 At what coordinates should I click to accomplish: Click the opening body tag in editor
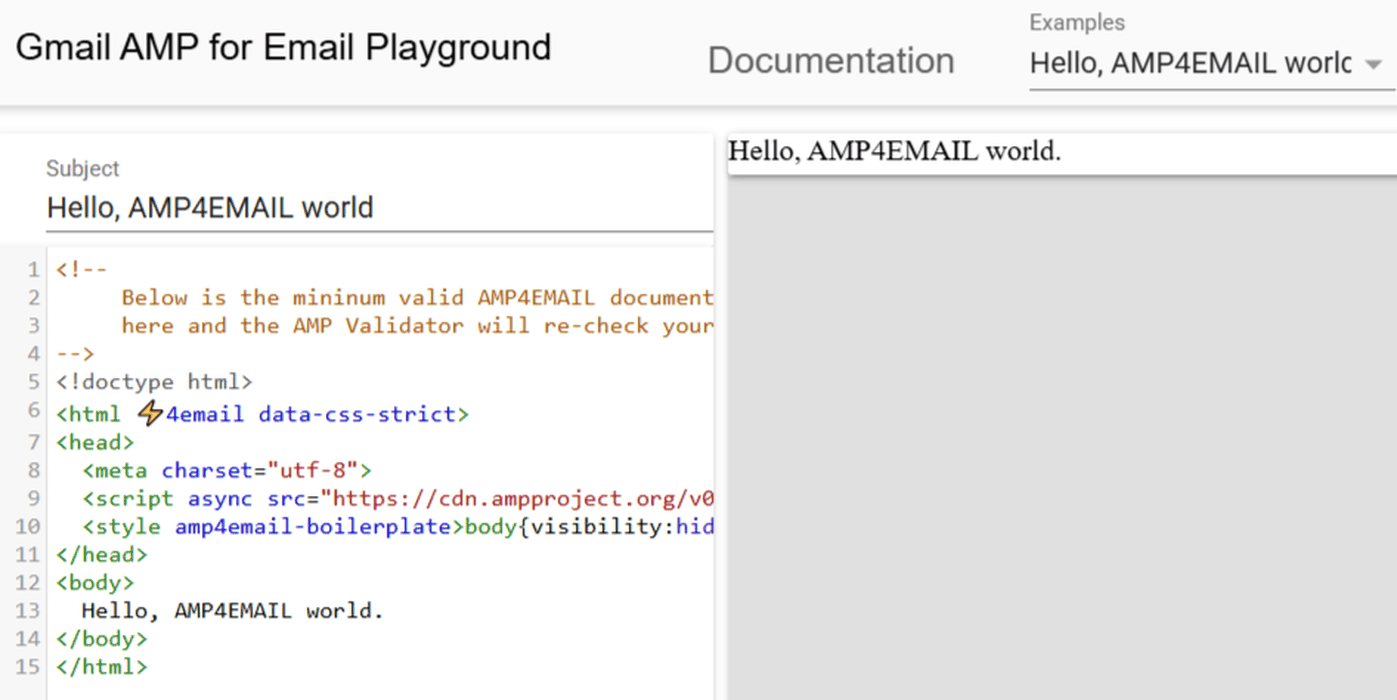point(95,582)
